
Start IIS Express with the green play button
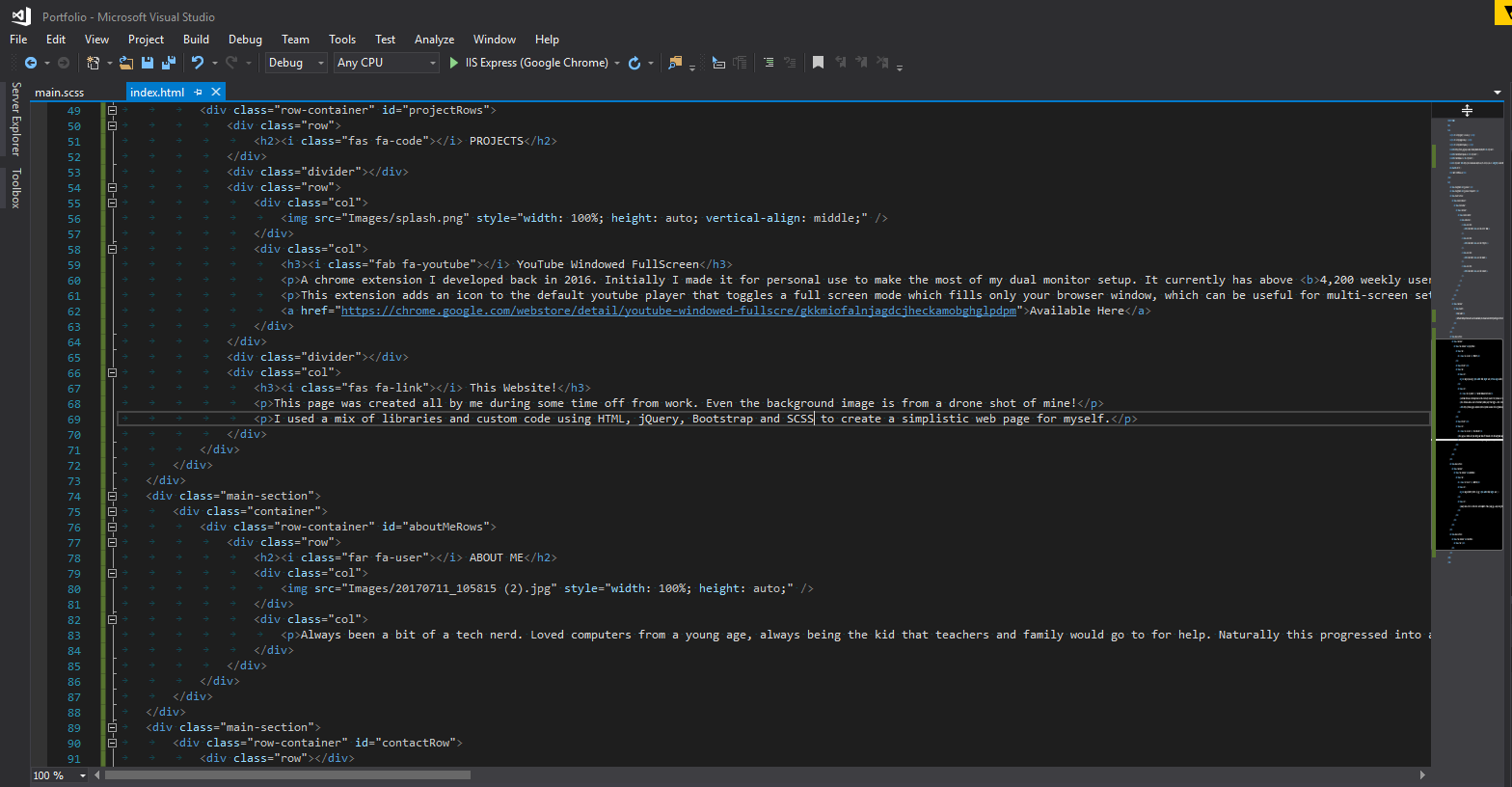[x=454, y=63]
